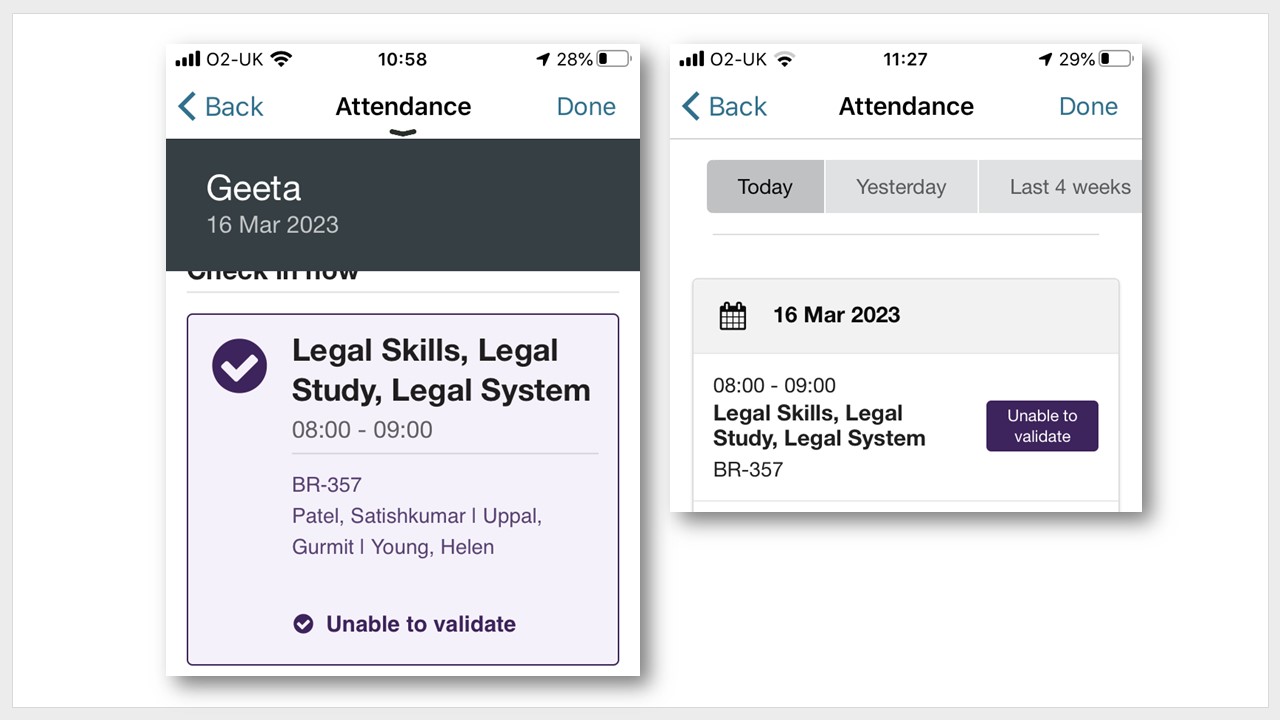1280x720 pixels.
Task: Click small check icon beside Unable to validate
Action: (303, 624)
